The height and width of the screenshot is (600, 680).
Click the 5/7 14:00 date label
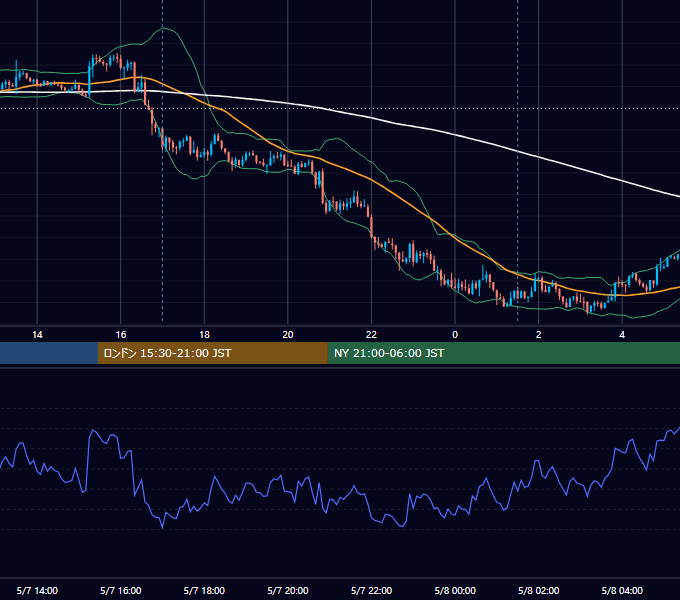[x=37, y=590]
